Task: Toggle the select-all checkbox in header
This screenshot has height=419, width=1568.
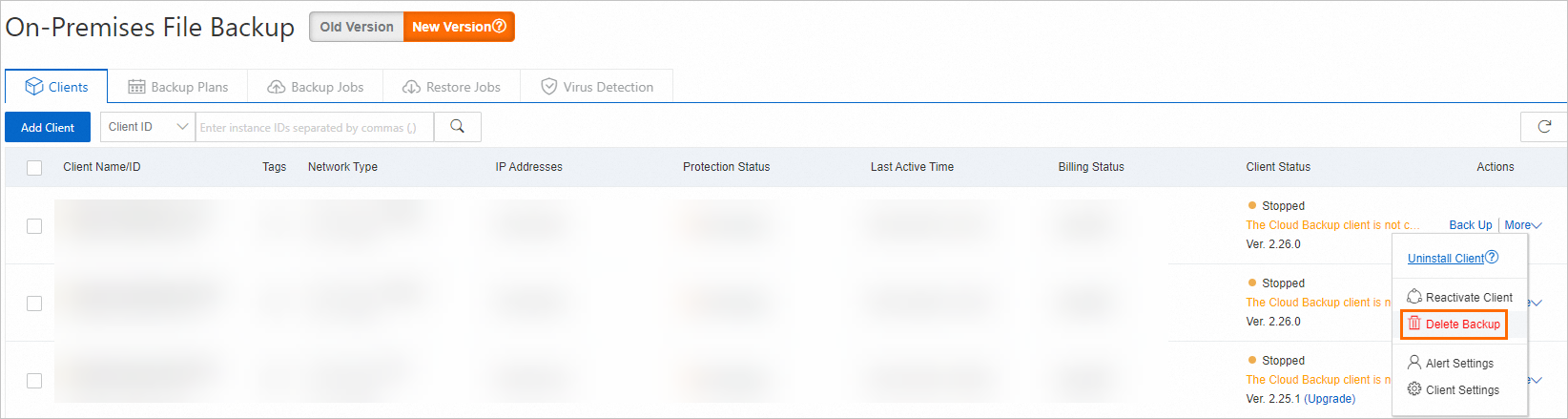Action: click(x=34, y=168)
